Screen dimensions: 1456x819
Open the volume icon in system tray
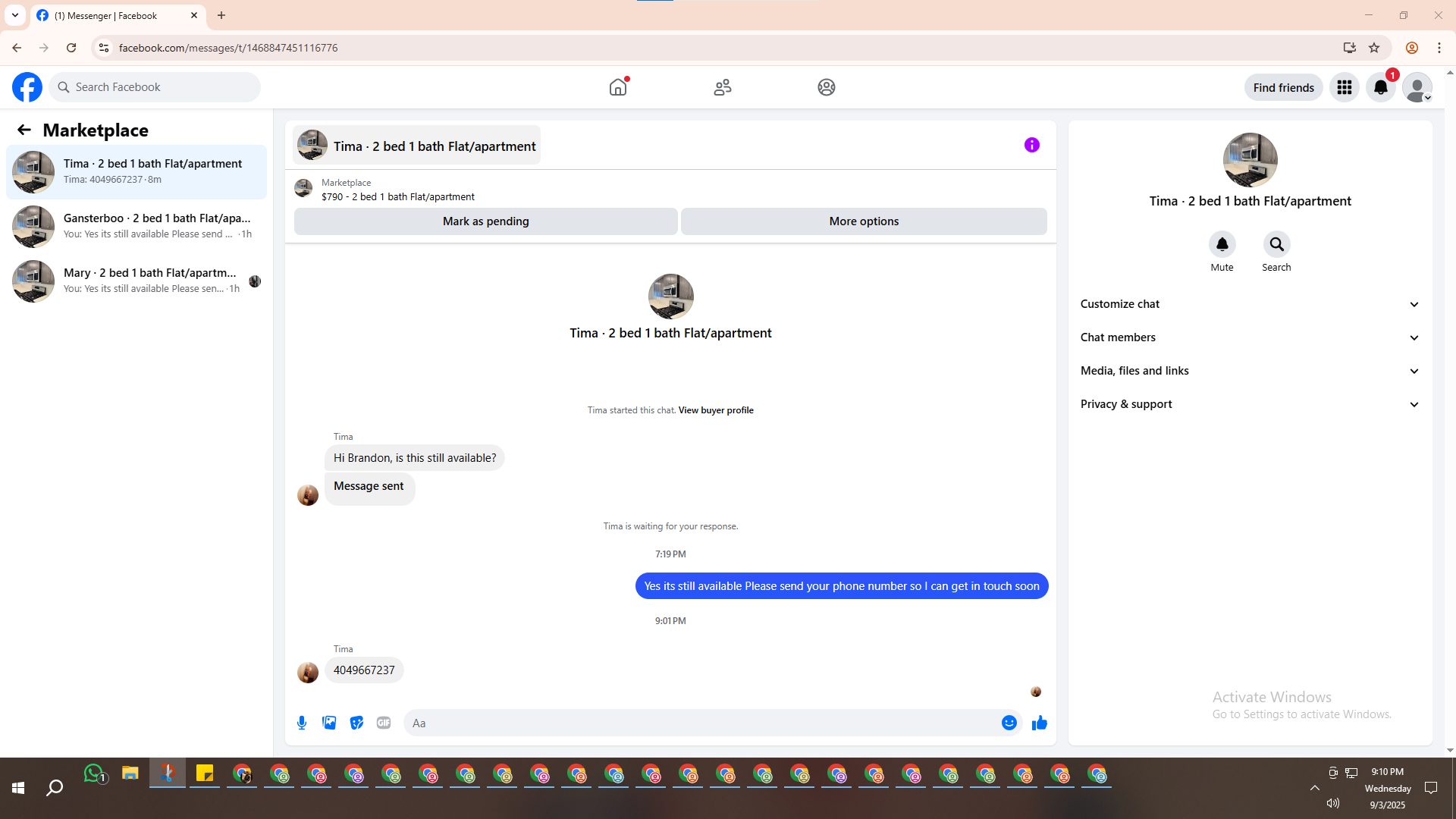[x=1333, y=803]
